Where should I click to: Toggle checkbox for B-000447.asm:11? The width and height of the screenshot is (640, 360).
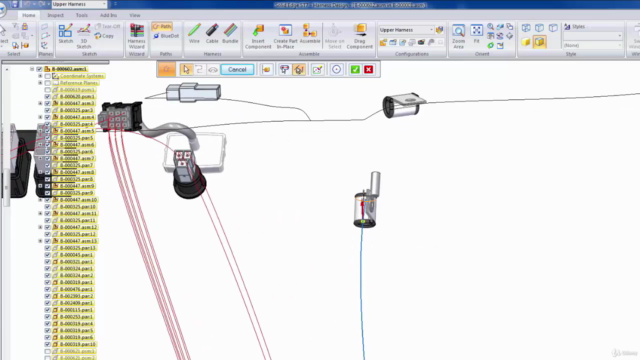coord(48,213)
